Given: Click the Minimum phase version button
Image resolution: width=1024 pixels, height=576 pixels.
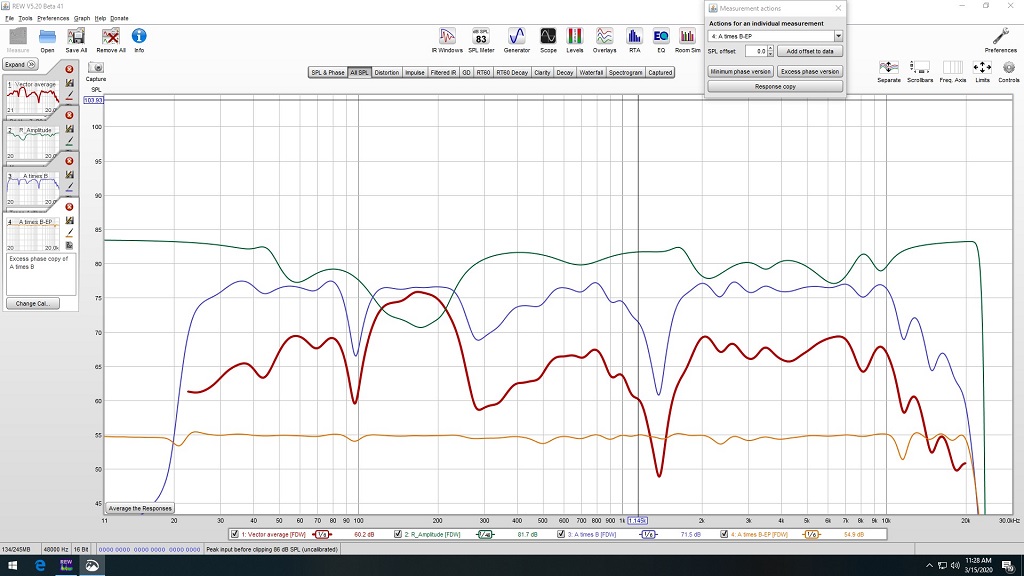Looking at the screenshot, I should pyautogui.click(x=741, y=71).
